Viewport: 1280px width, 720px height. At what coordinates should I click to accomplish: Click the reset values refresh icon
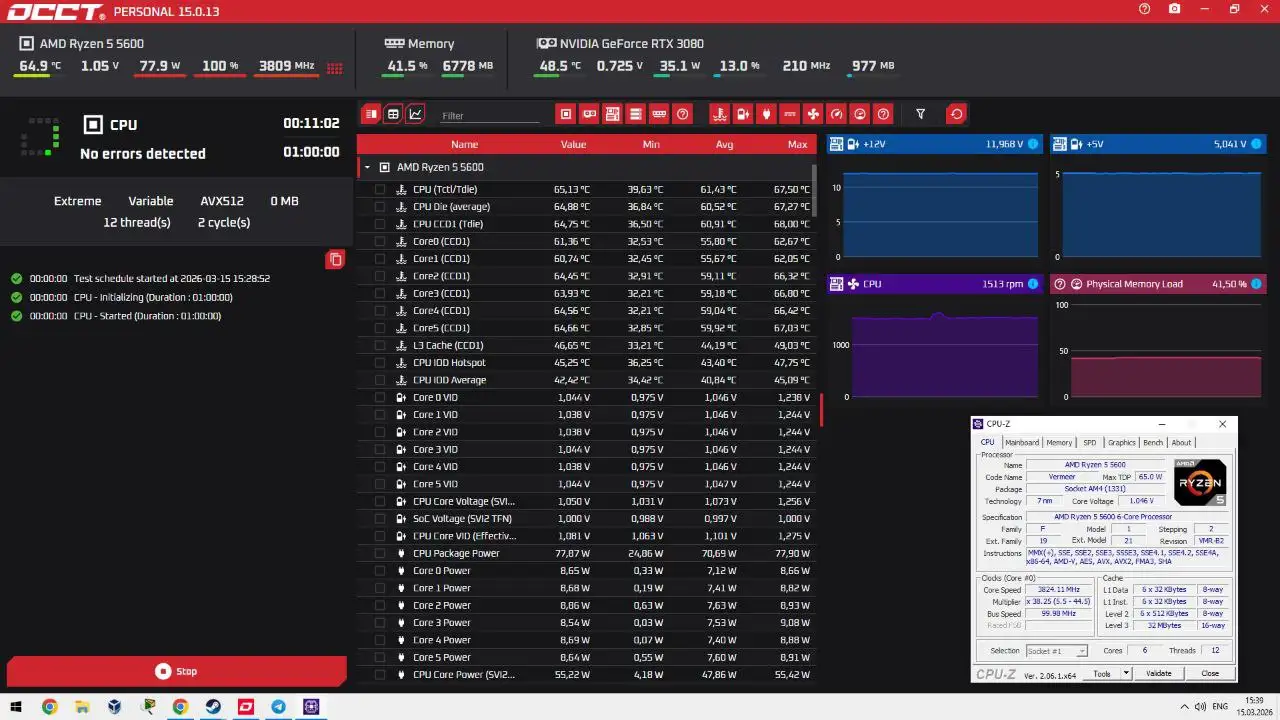(956, 114)
